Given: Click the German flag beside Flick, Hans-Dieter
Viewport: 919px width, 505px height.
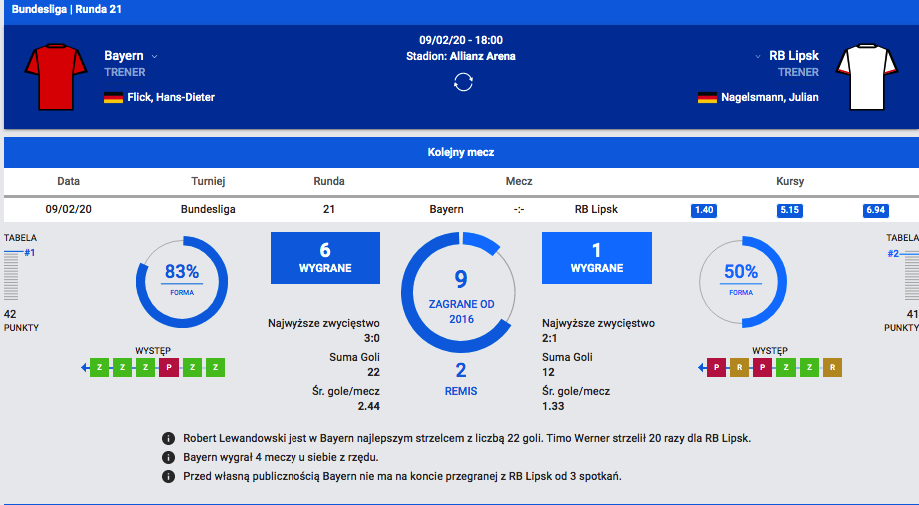Looking at the screenshot, I should tap(113, 98).
